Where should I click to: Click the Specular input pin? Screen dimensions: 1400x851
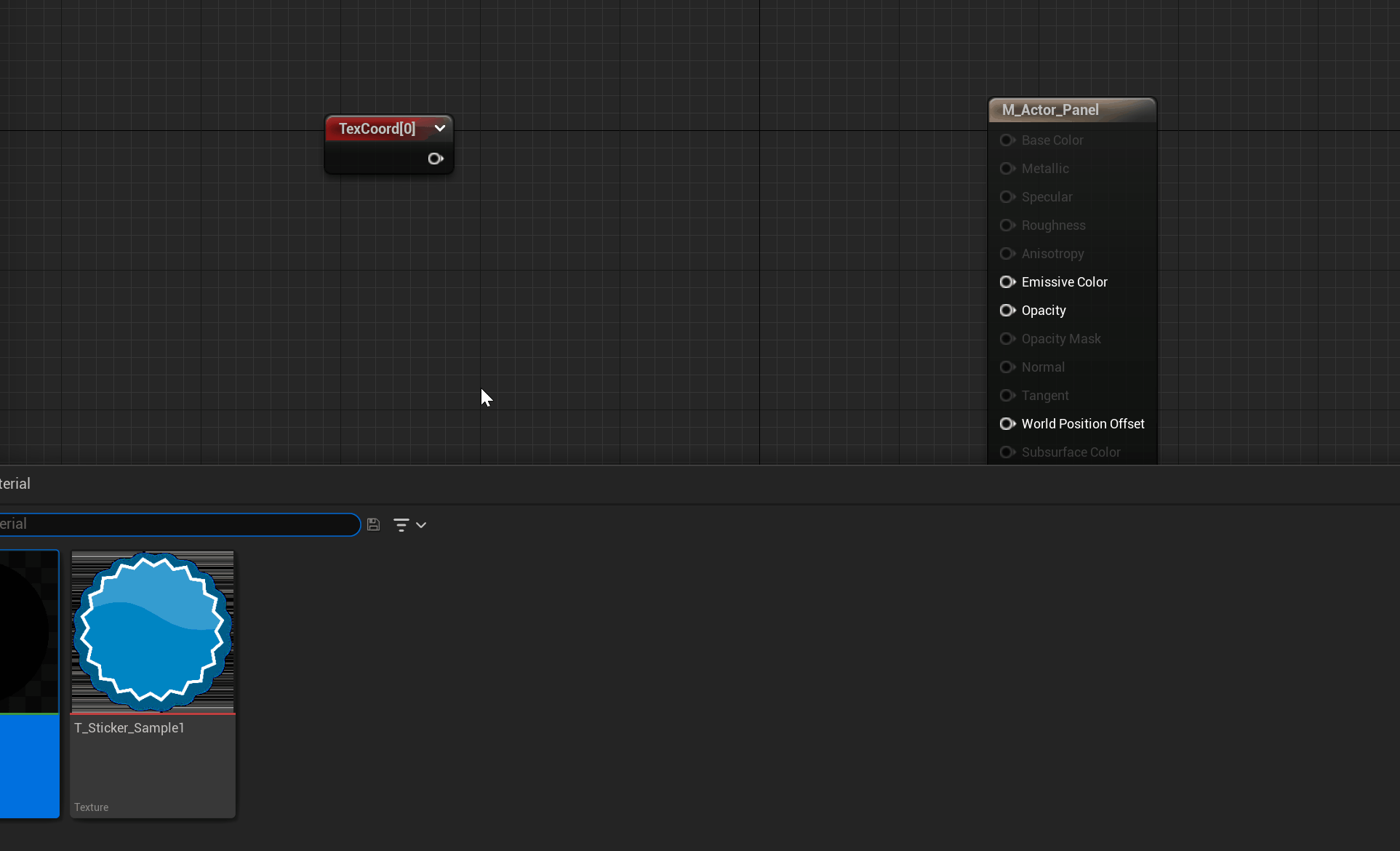pos(1007,197)
